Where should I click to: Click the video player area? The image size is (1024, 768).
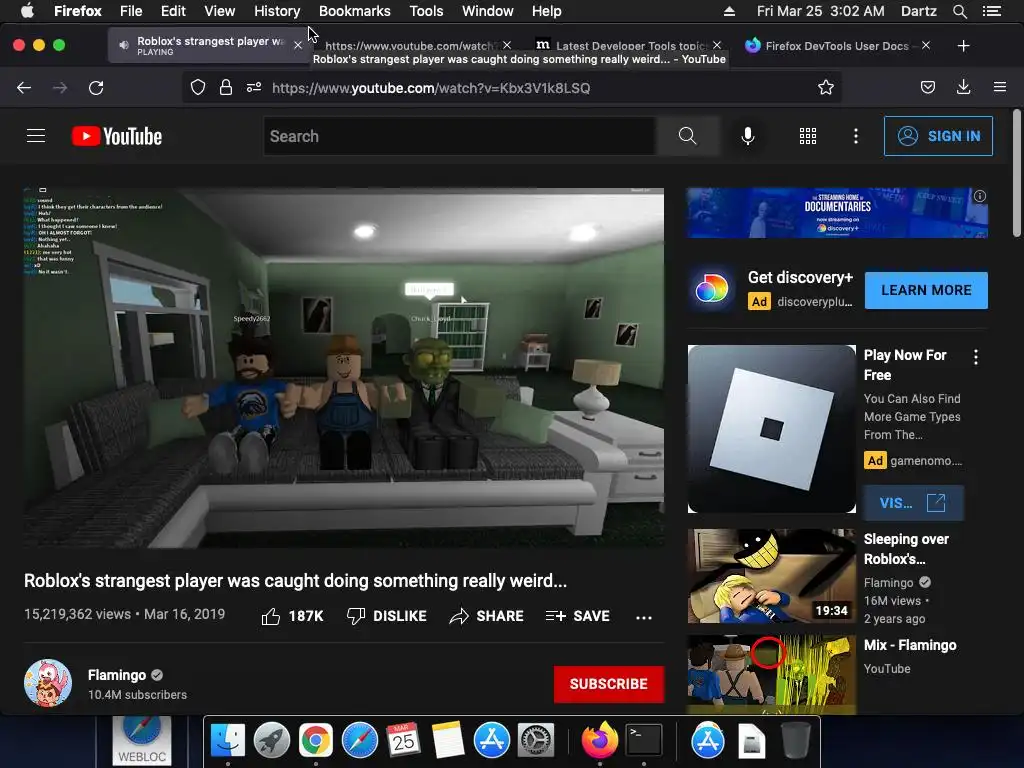[344, 368]
